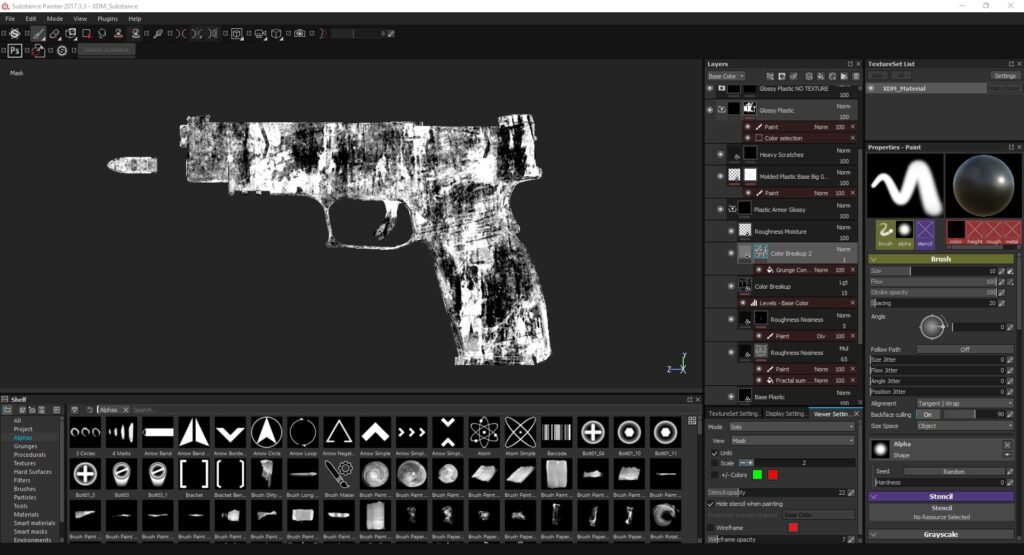Open the Mode menu

pos(55,19)
